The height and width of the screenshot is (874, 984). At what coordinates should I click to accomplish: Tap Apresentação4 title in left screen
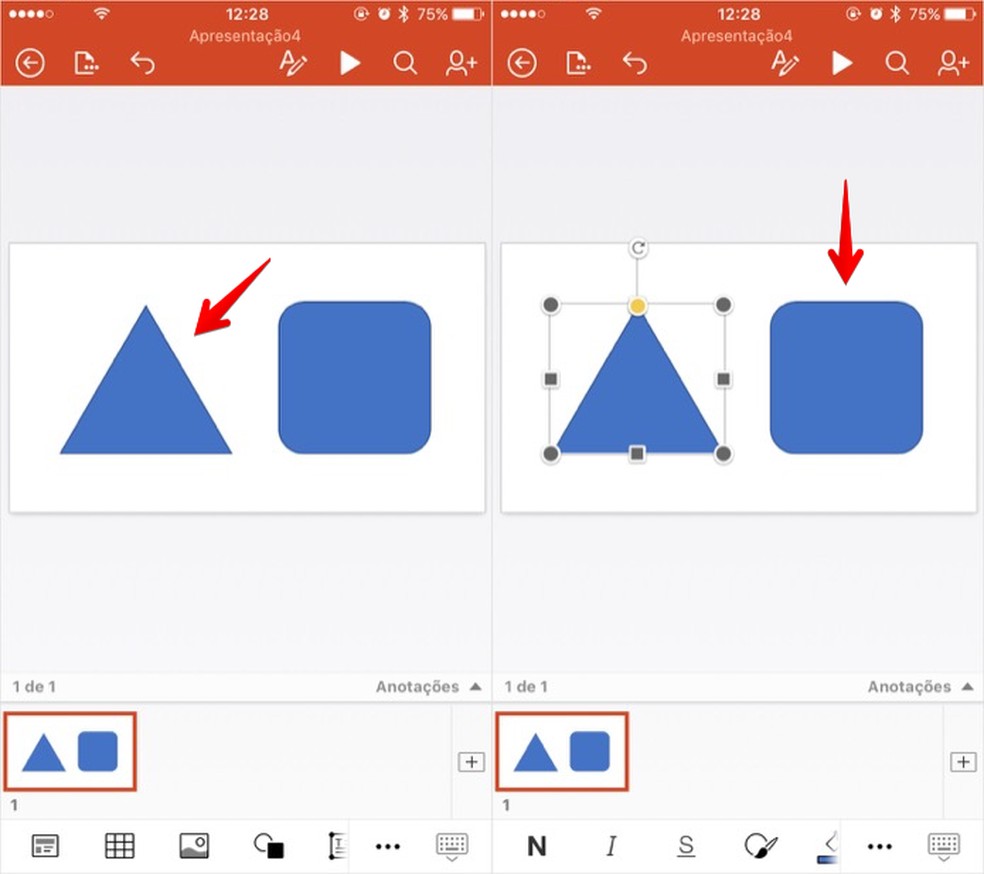pos(245,36)
